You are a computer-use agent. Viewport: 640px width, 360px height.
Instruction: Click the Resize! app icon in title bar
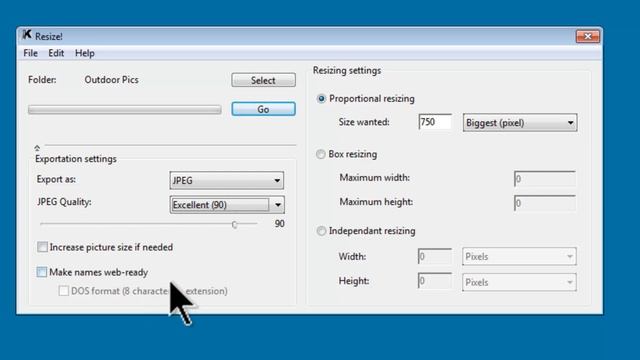coord(27,35)
